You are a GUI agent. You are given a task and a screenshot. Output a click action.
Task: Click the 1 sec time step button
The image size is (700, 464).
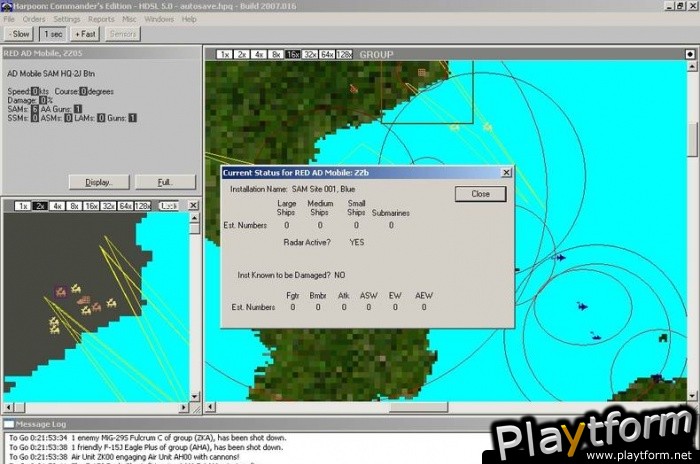point(53,34)
